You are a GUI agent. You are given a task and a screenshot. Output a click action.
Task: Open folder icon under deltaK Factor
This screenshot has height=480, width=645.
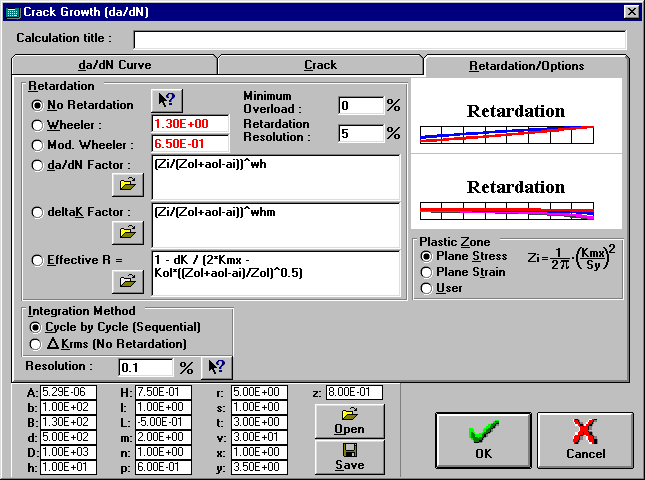tap(127, 231)
